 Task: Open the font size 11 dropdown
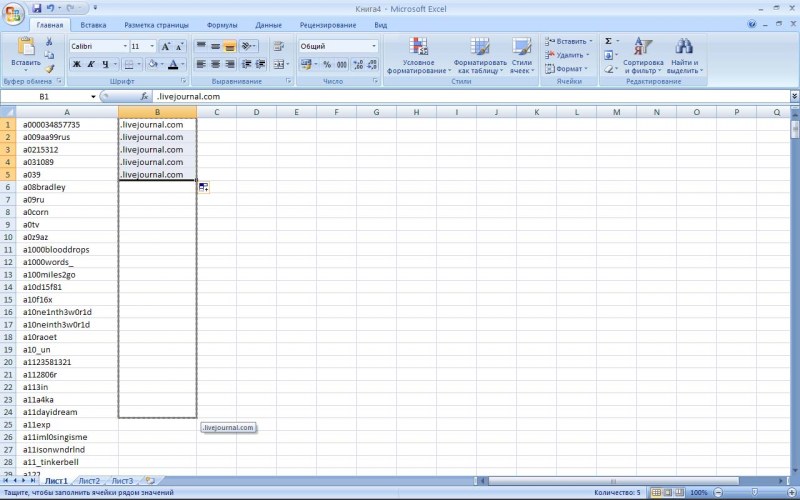pyautogui.click(x=152, y=46)
